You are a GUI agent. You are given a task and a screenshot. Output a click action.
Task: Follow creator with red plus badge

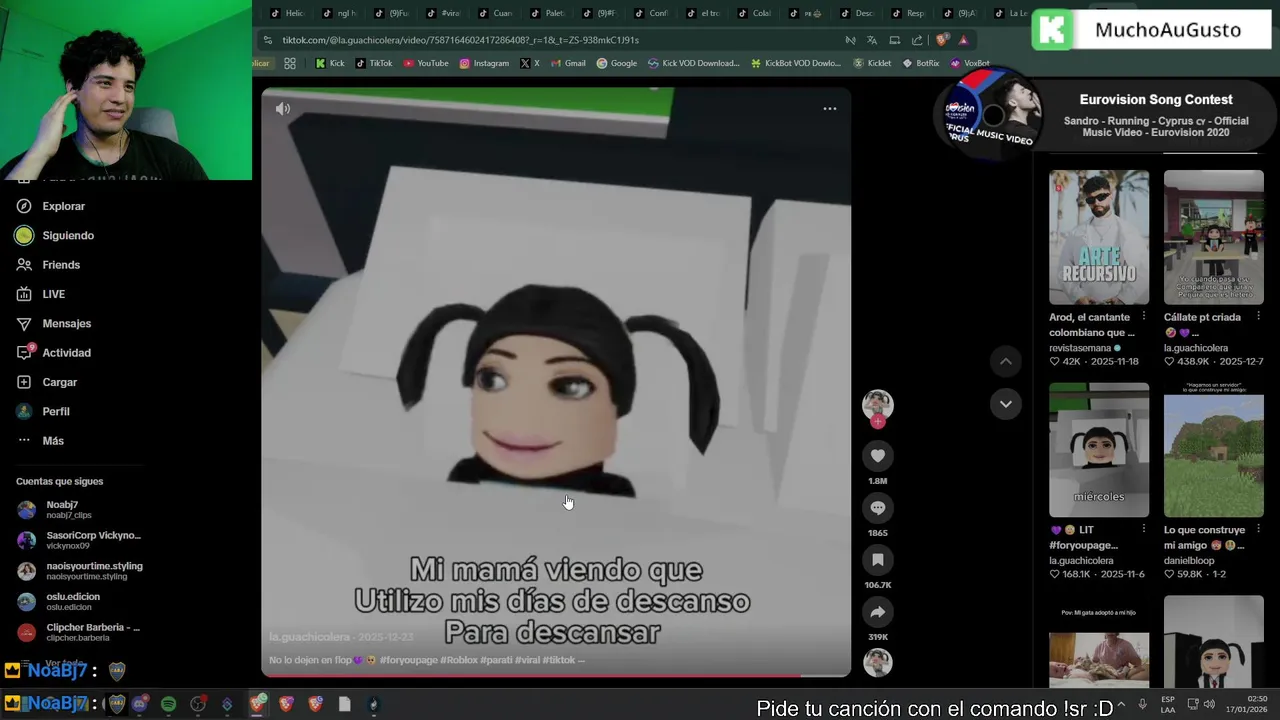tap(878, 422)
